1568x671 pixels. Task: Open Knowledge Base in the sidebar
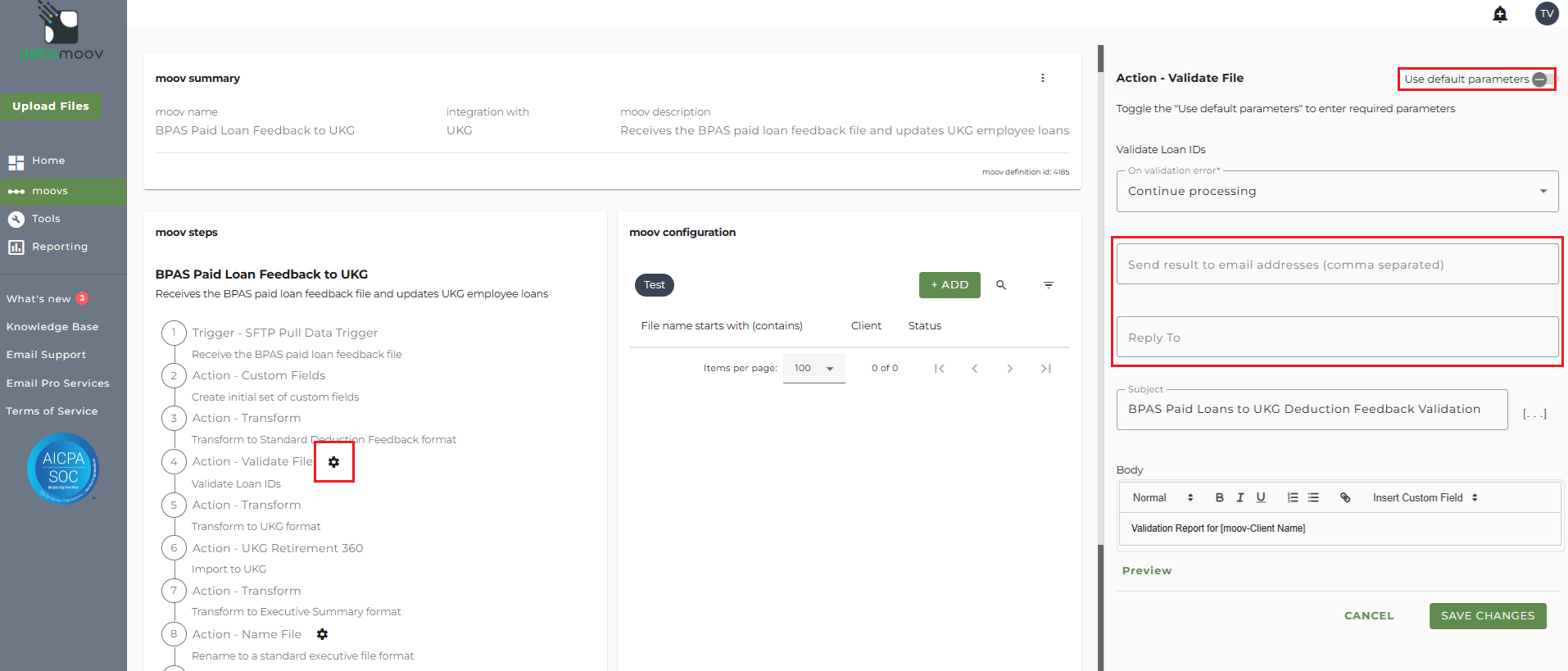tap(52, 327)
